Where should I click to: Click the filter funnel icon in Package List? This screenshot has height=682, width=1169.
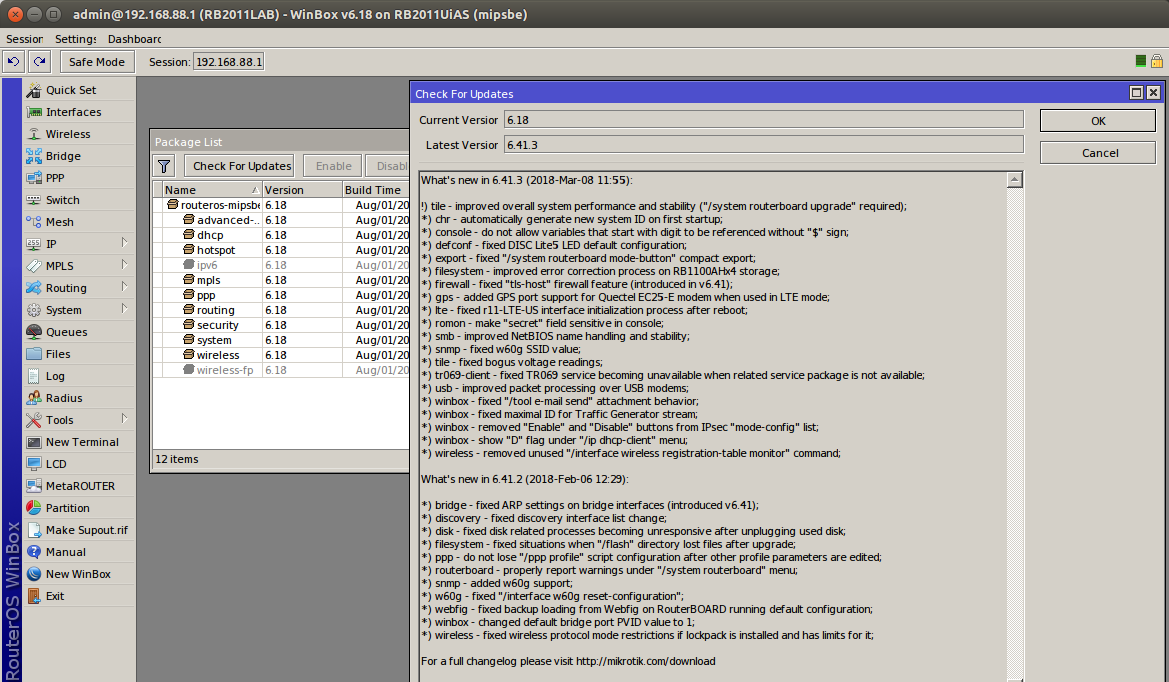click(x=166, y=166)
